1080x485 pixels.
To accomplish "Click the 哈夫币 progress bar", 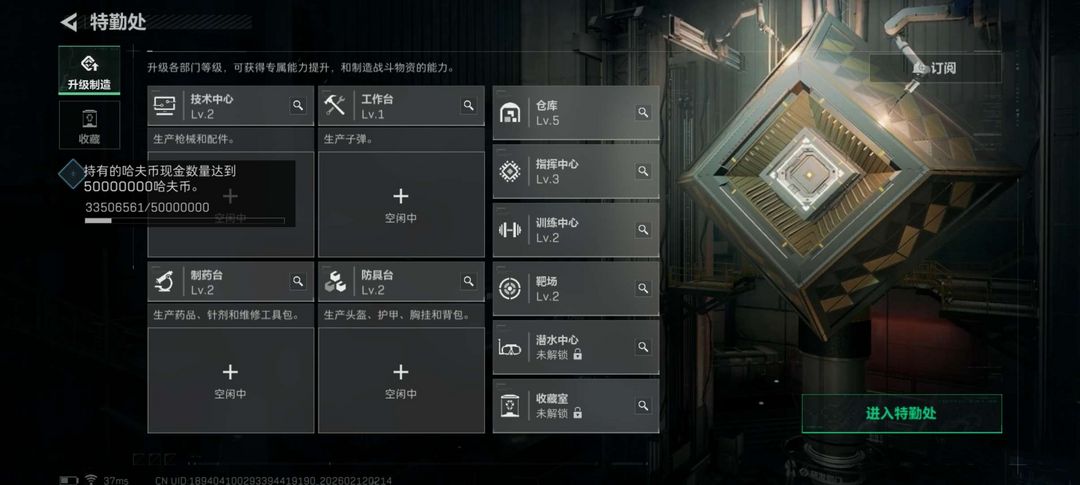I will pyautogui.click(x=185, y=220).
